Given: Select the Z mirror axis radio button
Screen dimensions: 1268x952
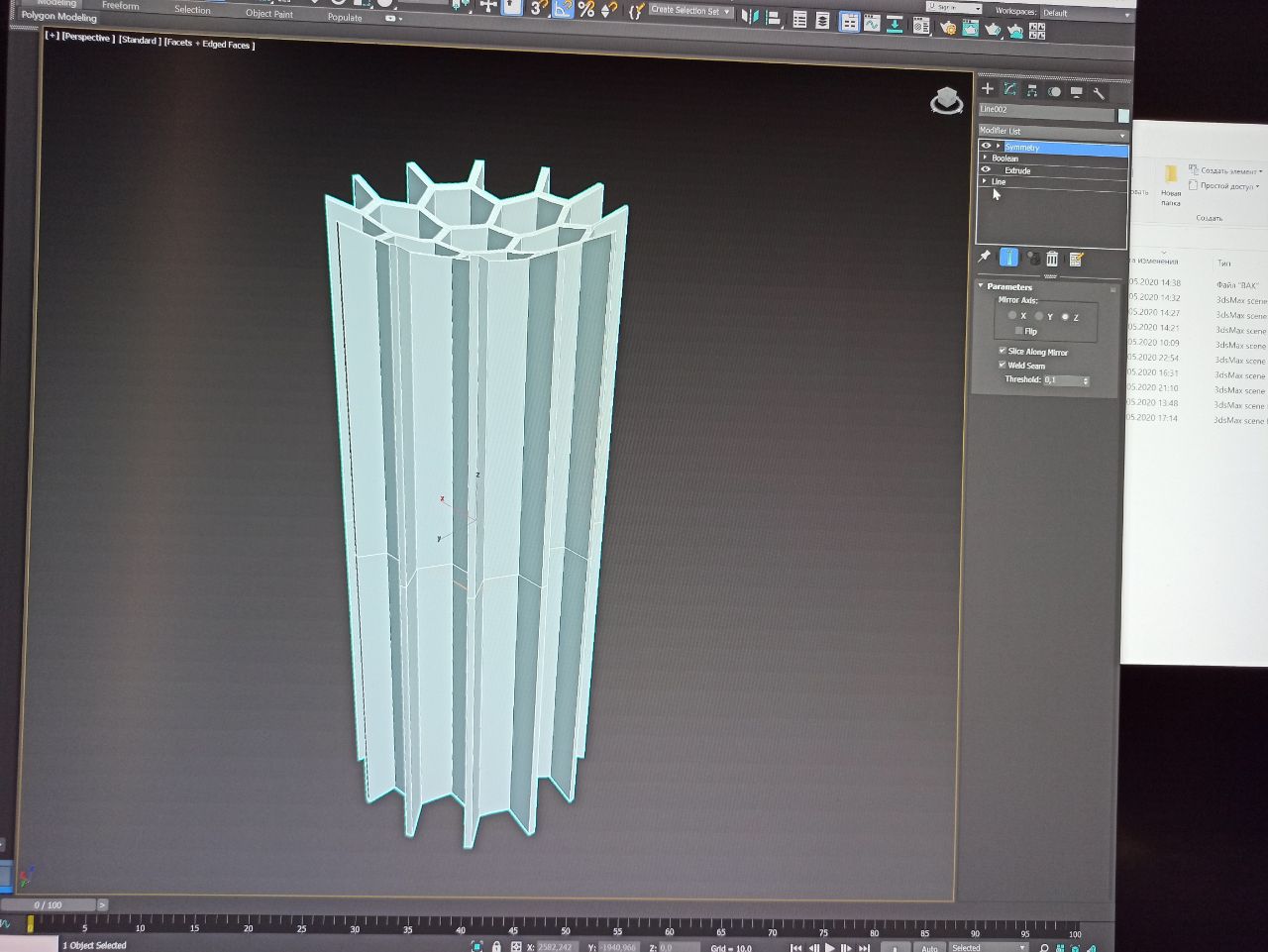Looking at the screenshot, I should [1065, 317].
